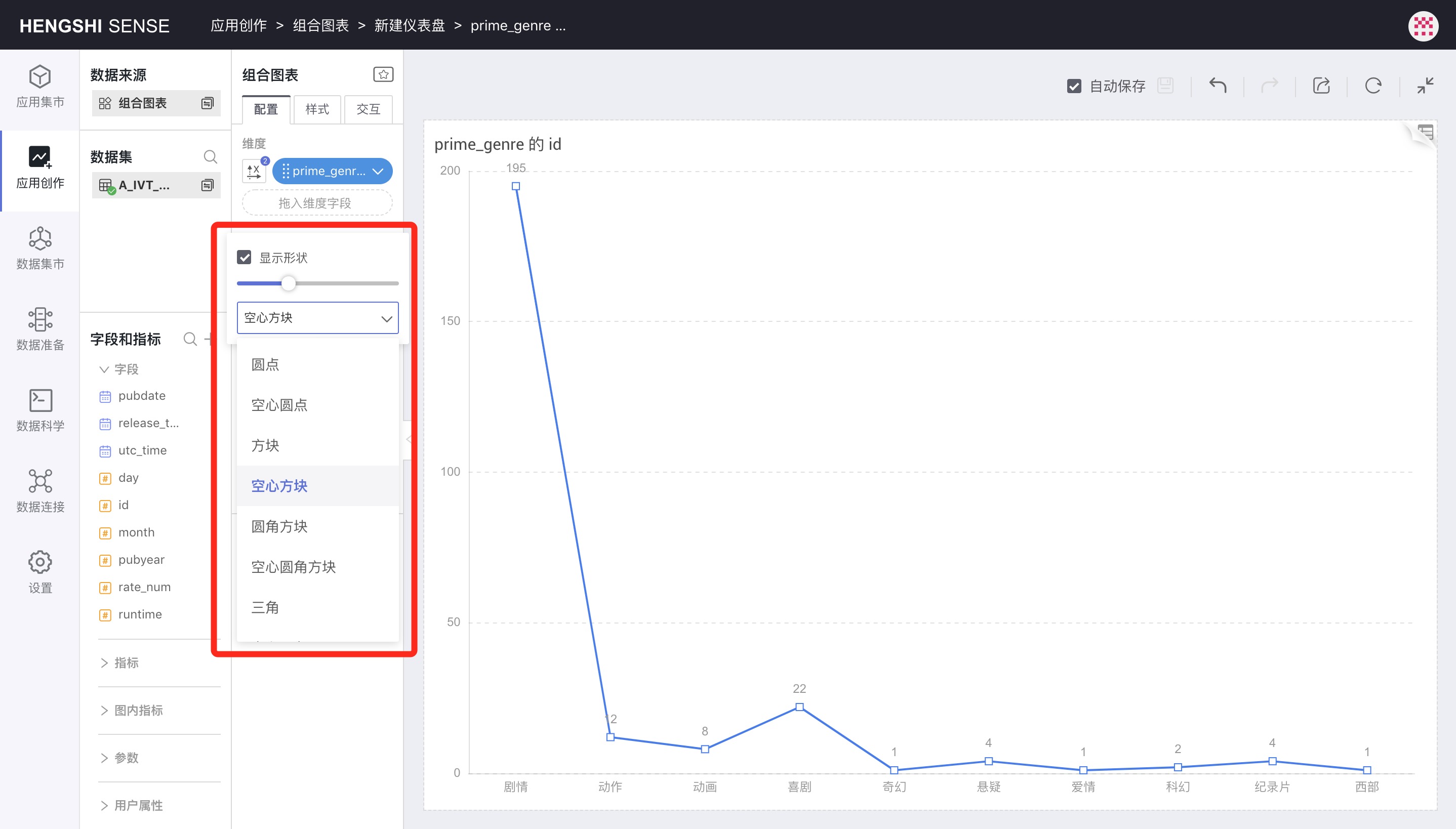Viewport: 1456px width, 829px height.
Task: Collapse the 字段 tree group
Action: coord(104,369)
